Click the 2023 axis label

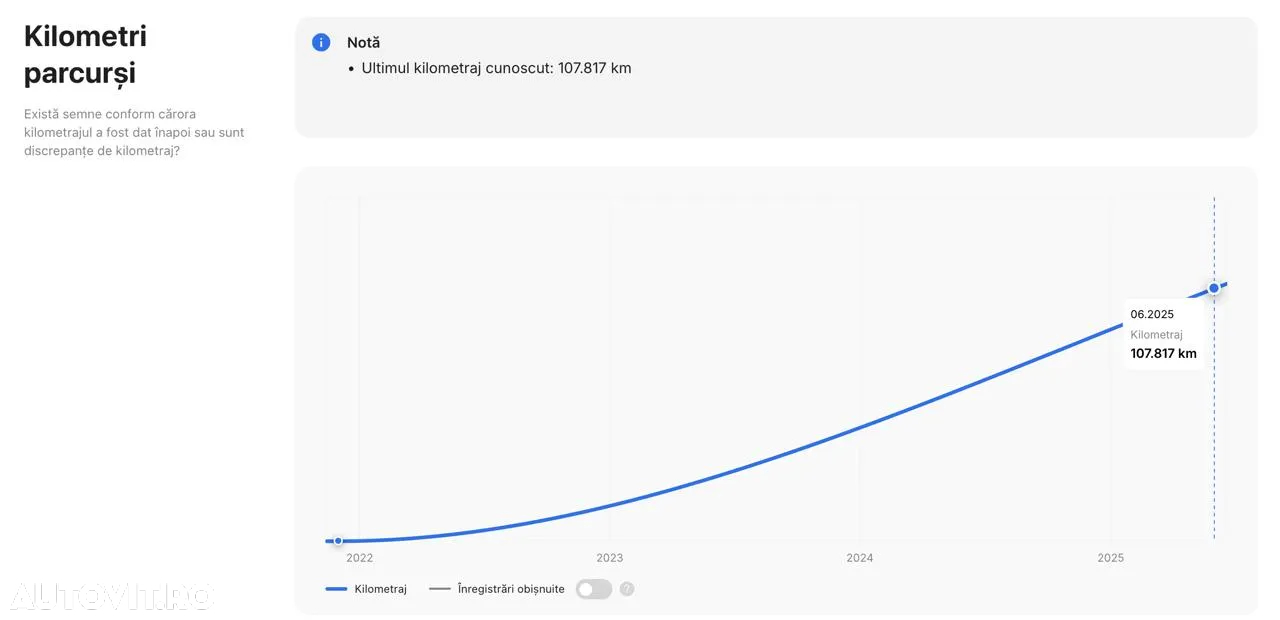[609, 558]
